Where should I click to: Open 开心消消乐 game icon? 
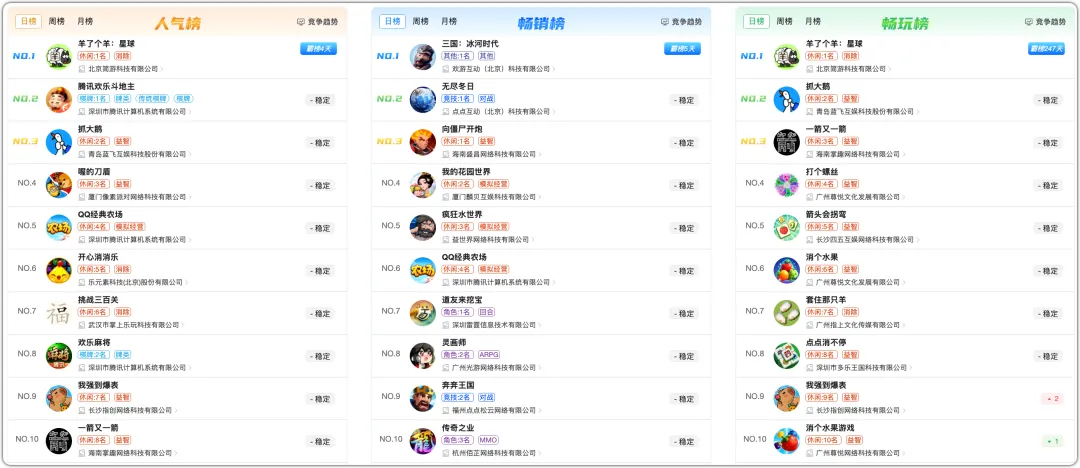point(59,270)
